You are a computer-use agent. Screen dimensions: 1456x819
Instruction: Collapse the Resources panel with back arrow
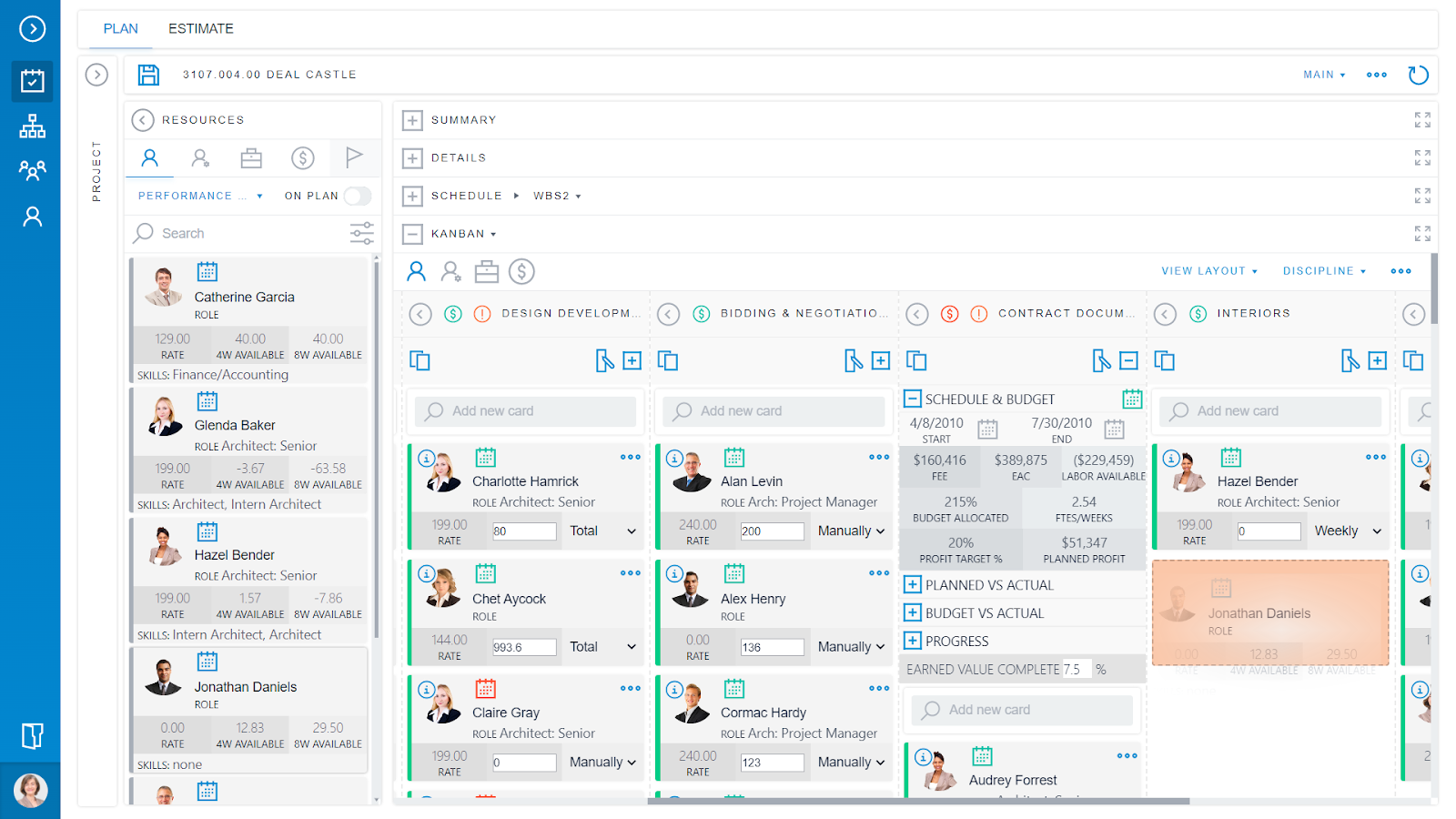point(143,120)
